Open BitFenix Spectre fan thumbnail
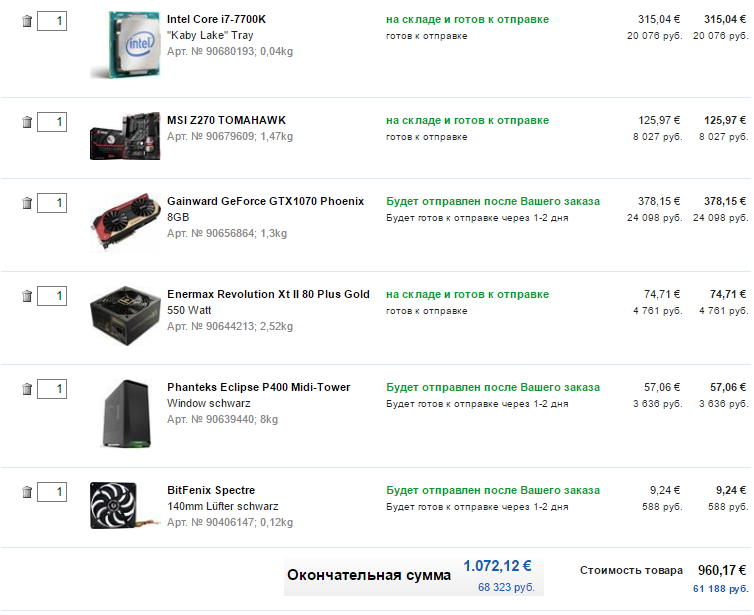The height and width of the screenshot is (615, 754). [124, 506]
